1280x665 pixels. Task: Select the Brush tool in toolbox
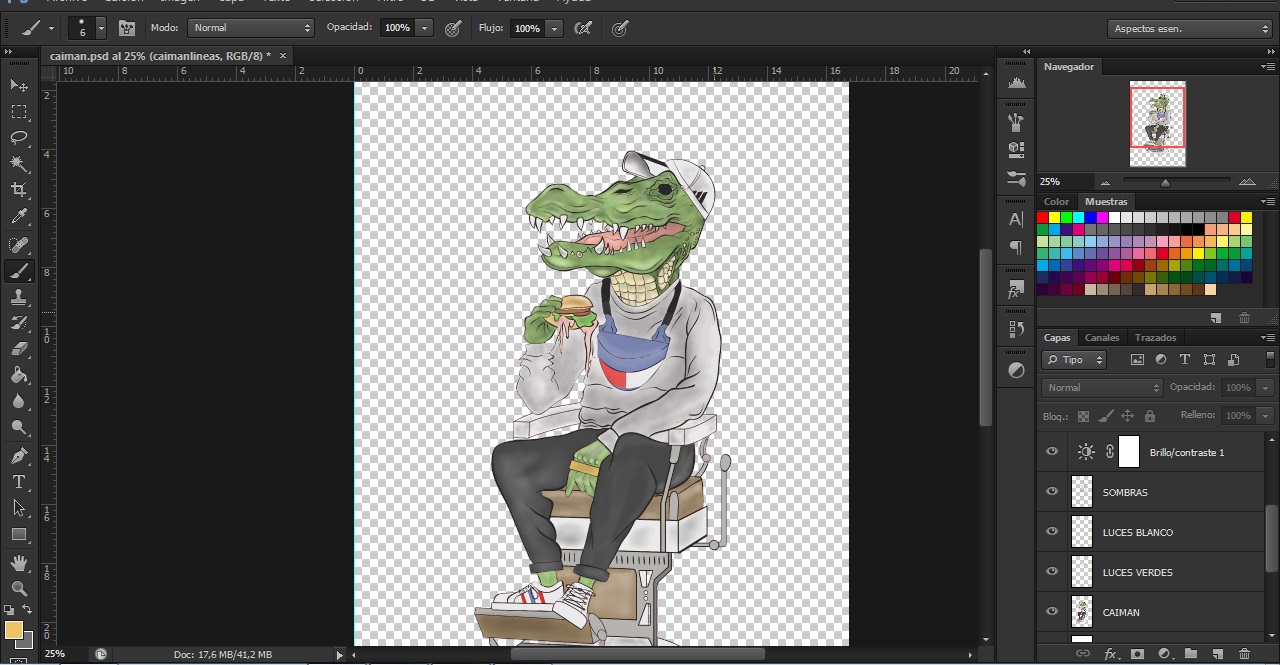pyautogui.click(x=18, y=271)
